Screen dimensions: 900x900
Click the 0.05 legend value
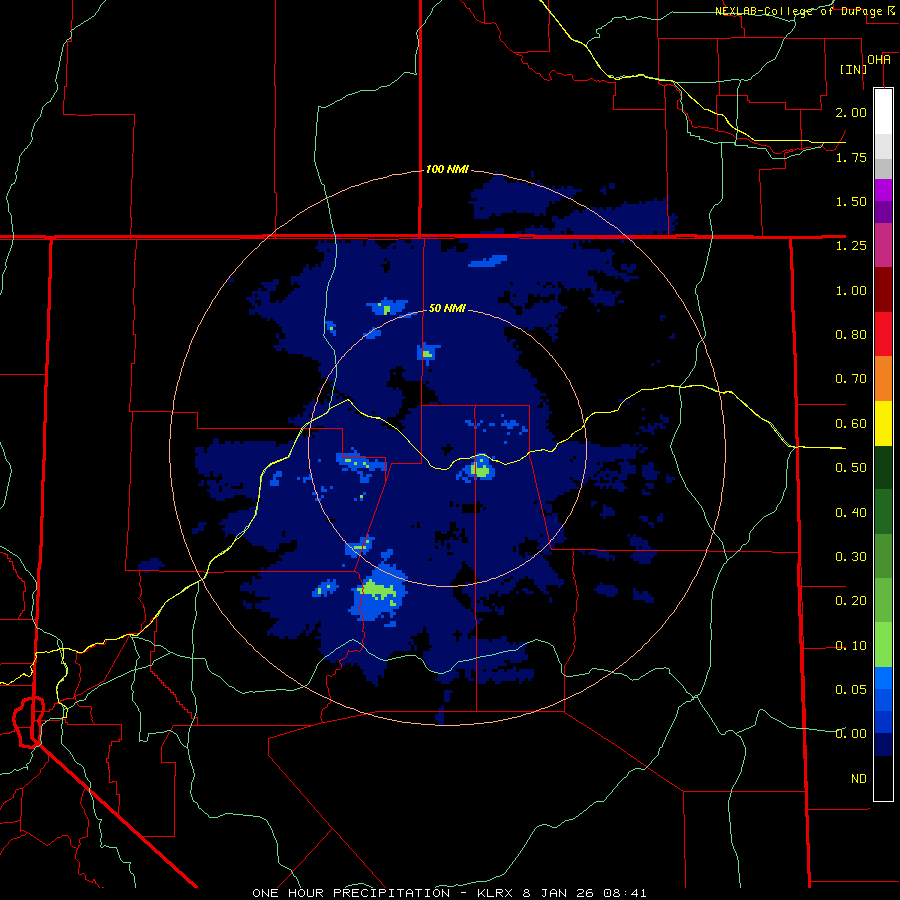(851, 689)
